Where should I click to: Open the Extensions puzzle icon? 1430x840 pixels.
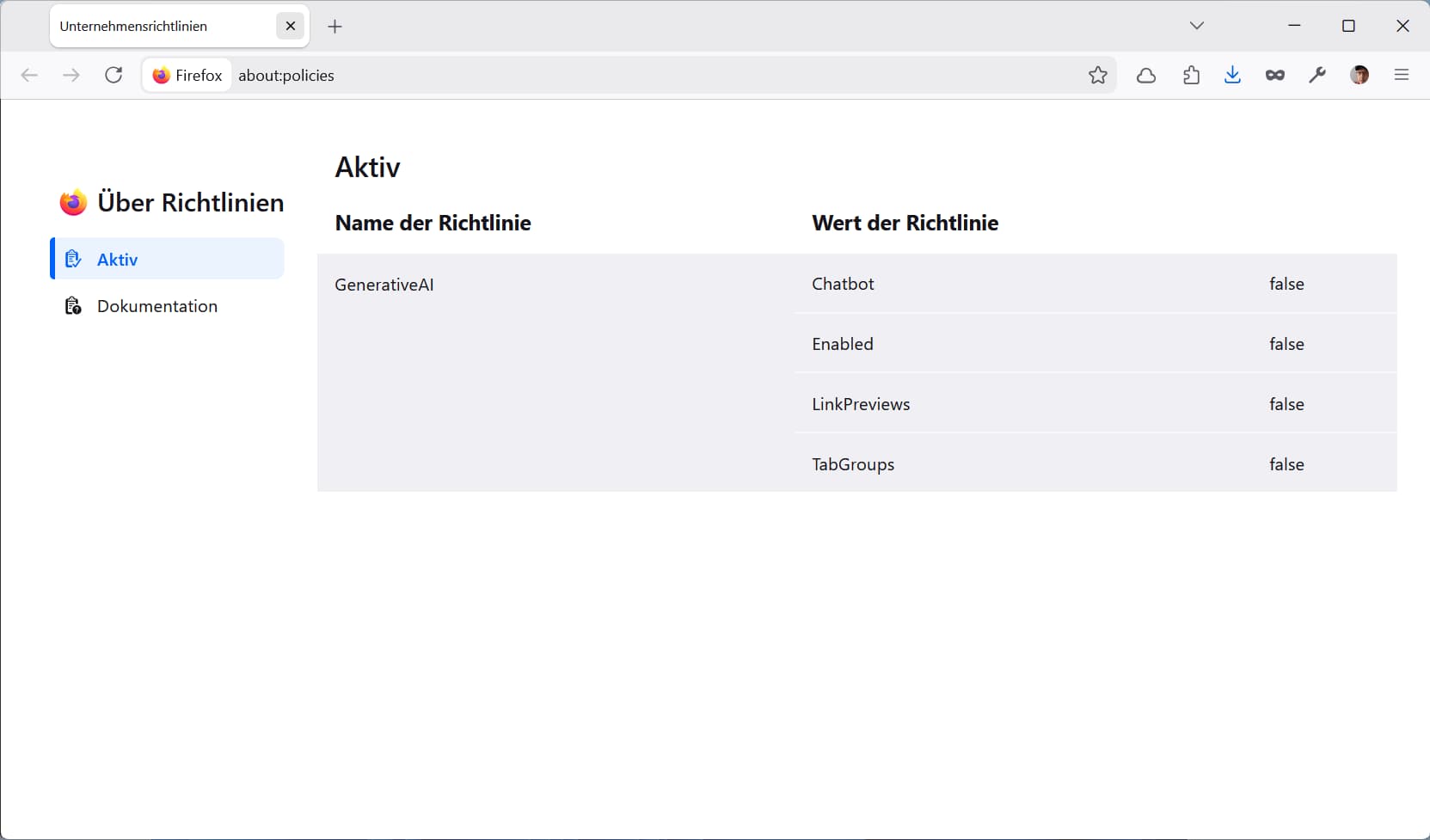click(x=1191, y=76)
